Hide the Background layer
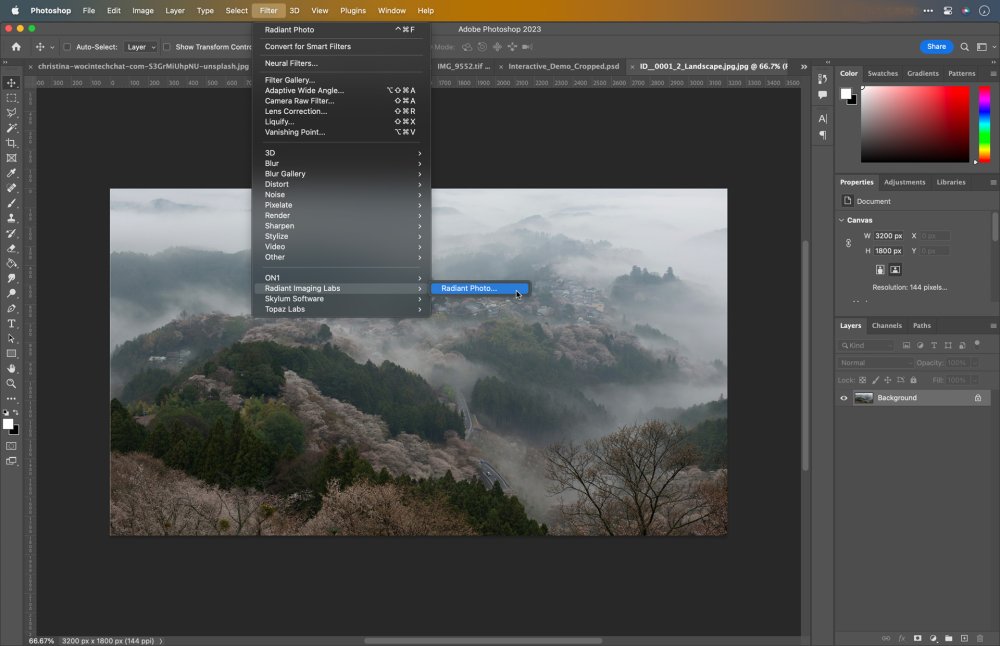Image resolution: width=1000 pixels, height=646 pixels. [844, 397]
